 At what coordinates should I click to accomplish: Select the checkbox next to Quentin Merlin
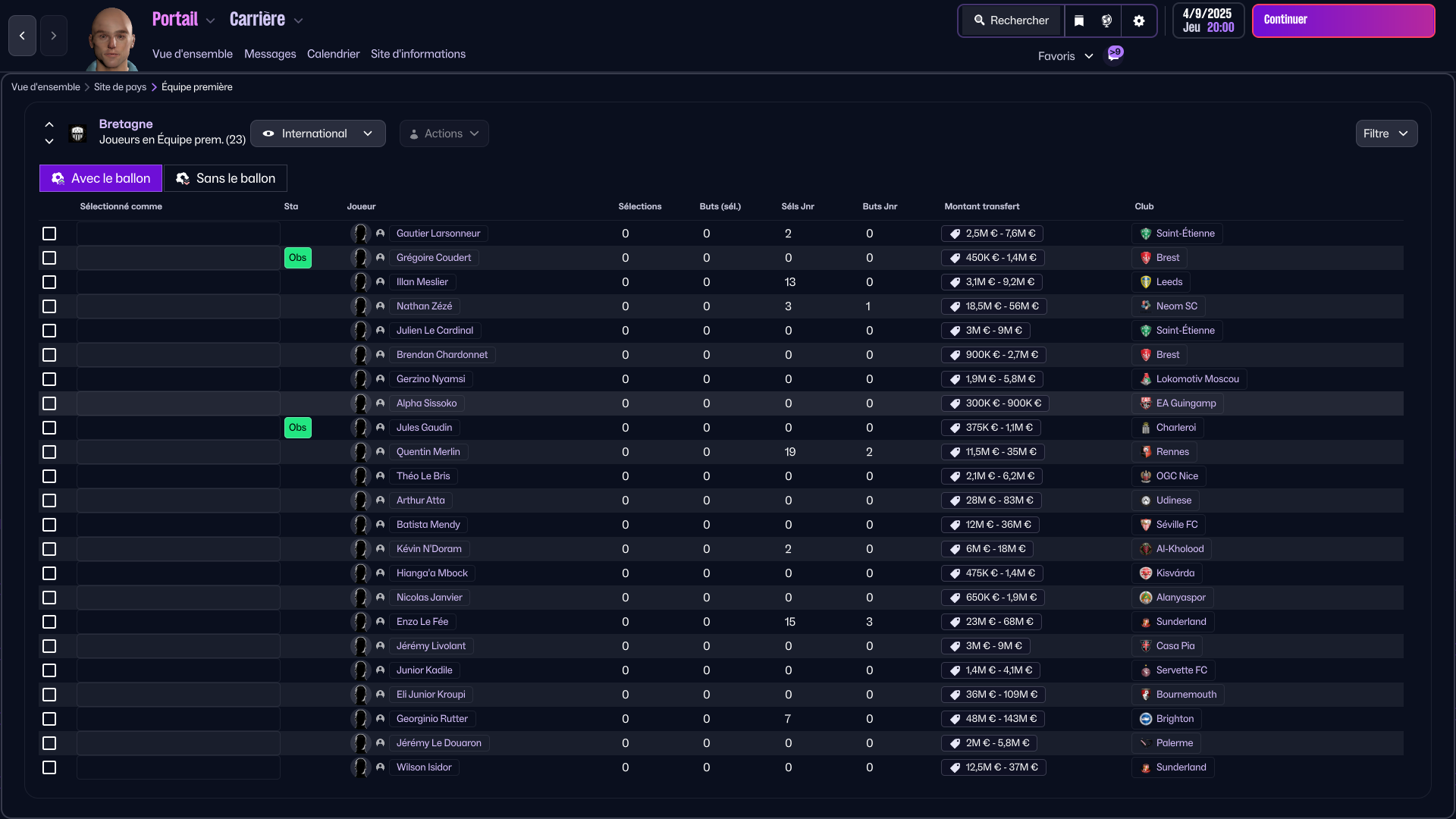[x=49, y=452]
